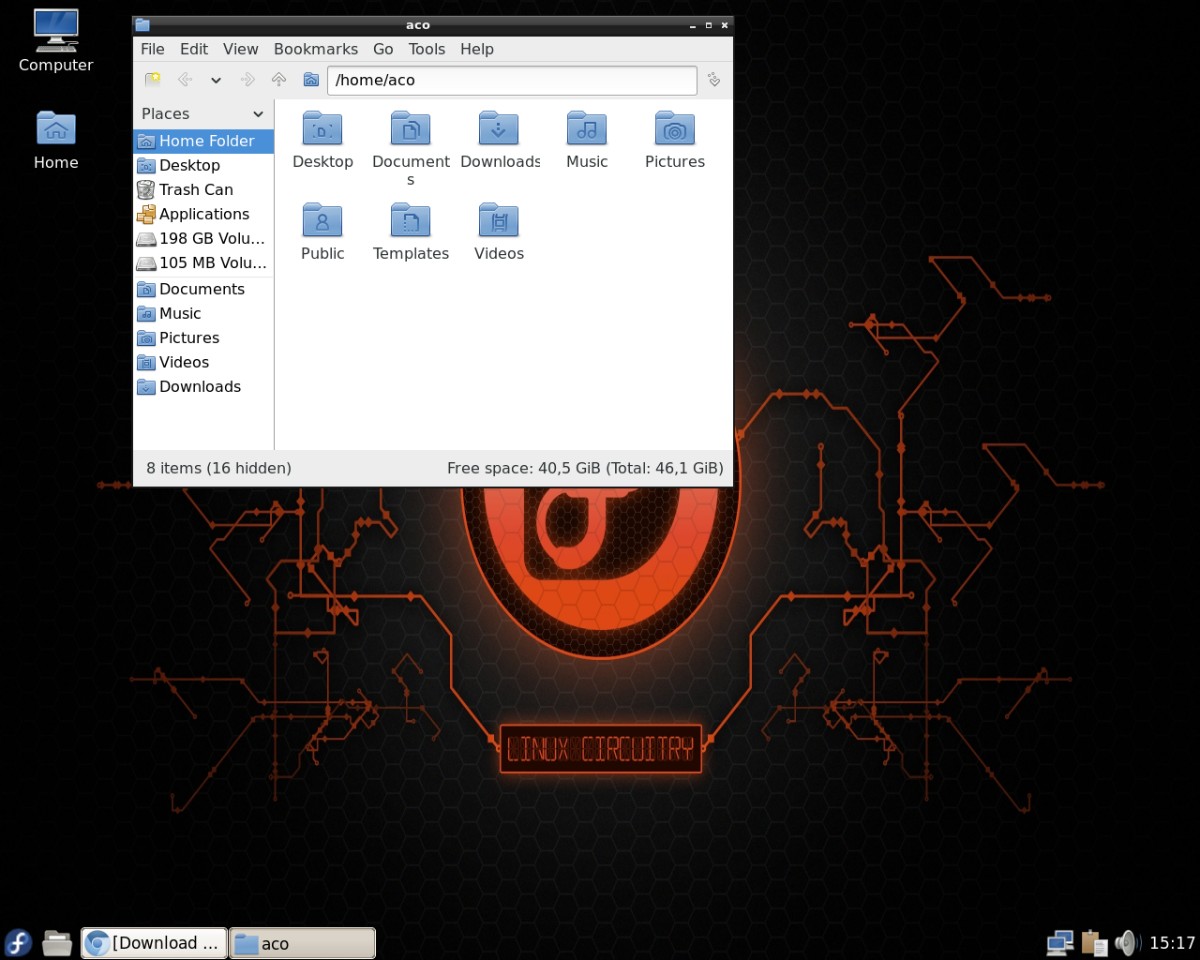The width and height of the screenshot is (1200, 960).
Task: Open the clipboard manager tray icon
Action: pos(1094,942)
